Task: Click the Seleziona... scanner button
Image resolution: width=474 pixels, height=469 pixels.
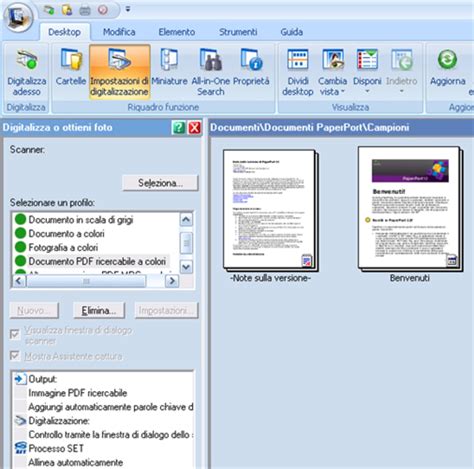Action: (x=160, y=183)
